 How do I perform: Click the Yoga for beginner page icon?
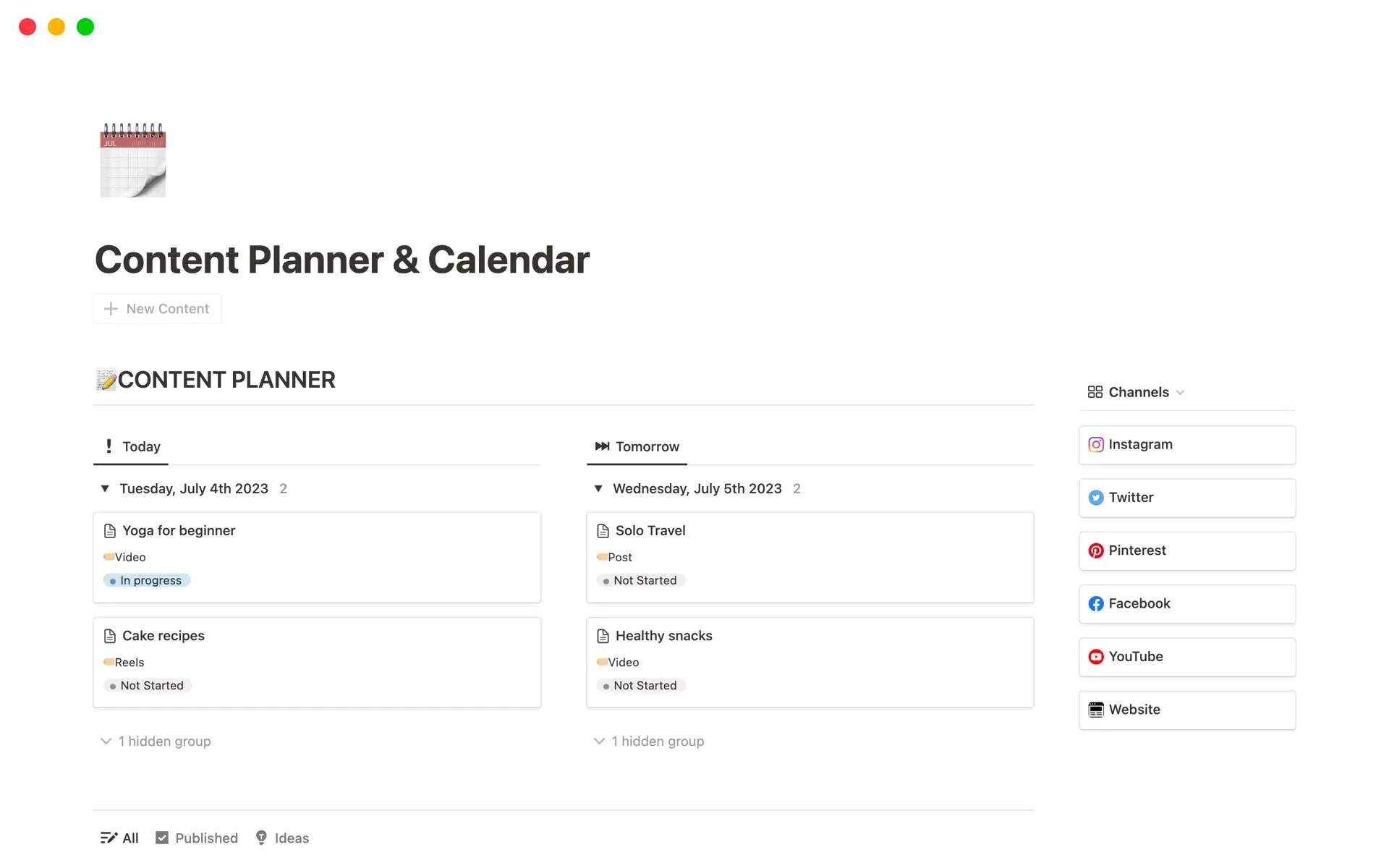coord(109,530)
